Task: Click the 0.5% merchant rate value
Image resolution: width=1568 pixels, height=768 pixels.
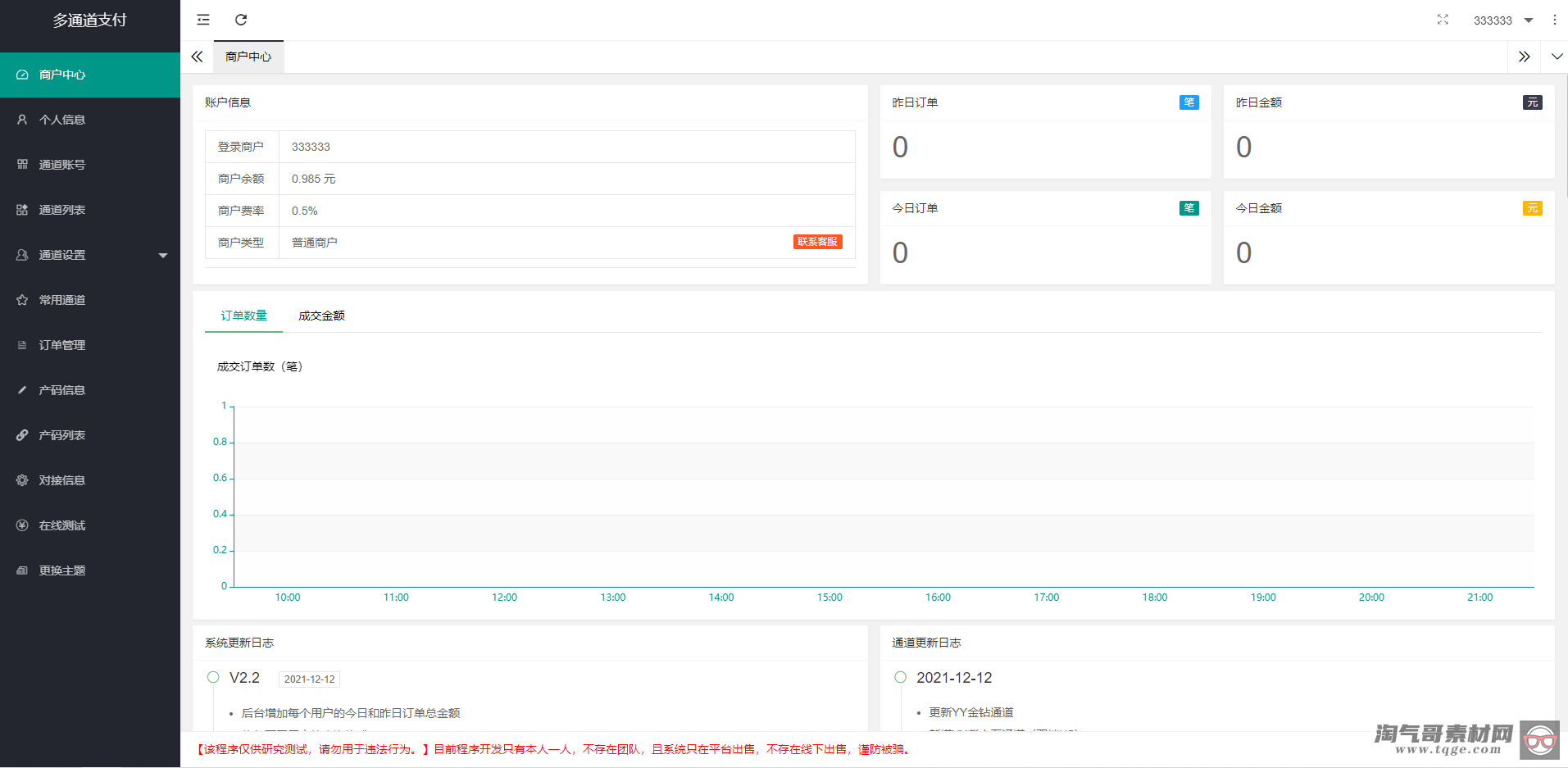Action: [304, 211]
